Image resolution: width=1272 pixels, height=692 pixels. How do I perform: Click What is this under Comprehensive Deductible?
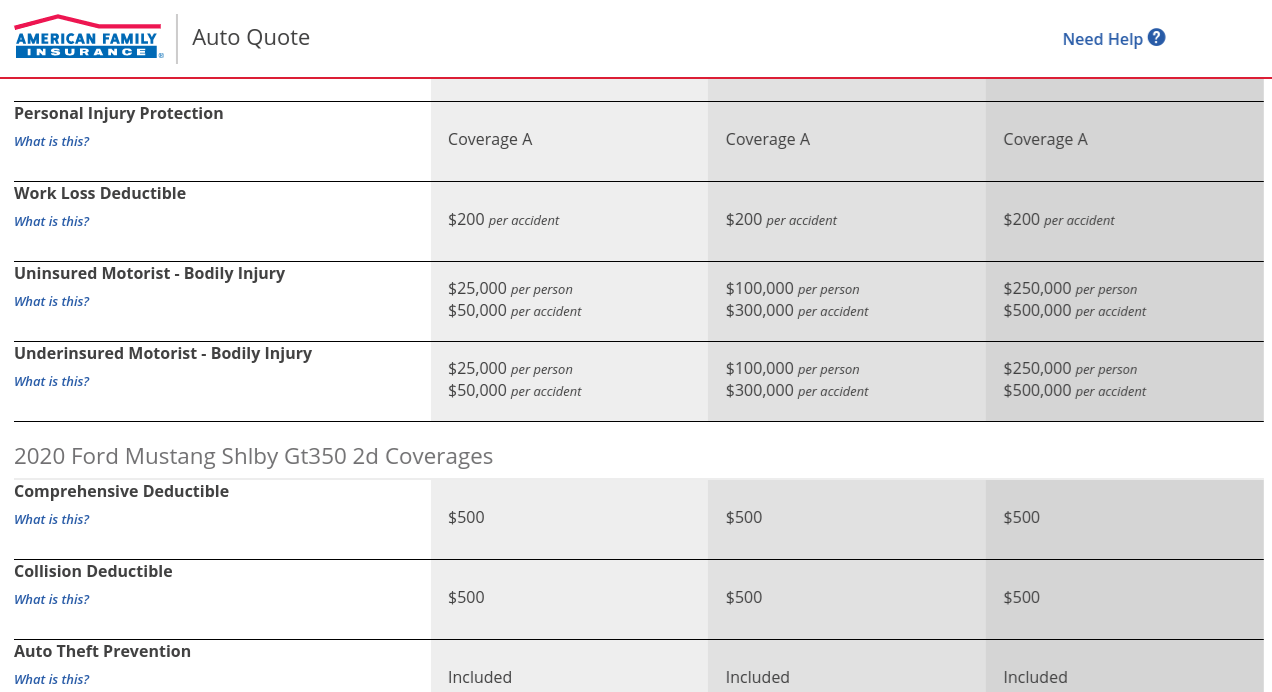click(x=51, y=519)
